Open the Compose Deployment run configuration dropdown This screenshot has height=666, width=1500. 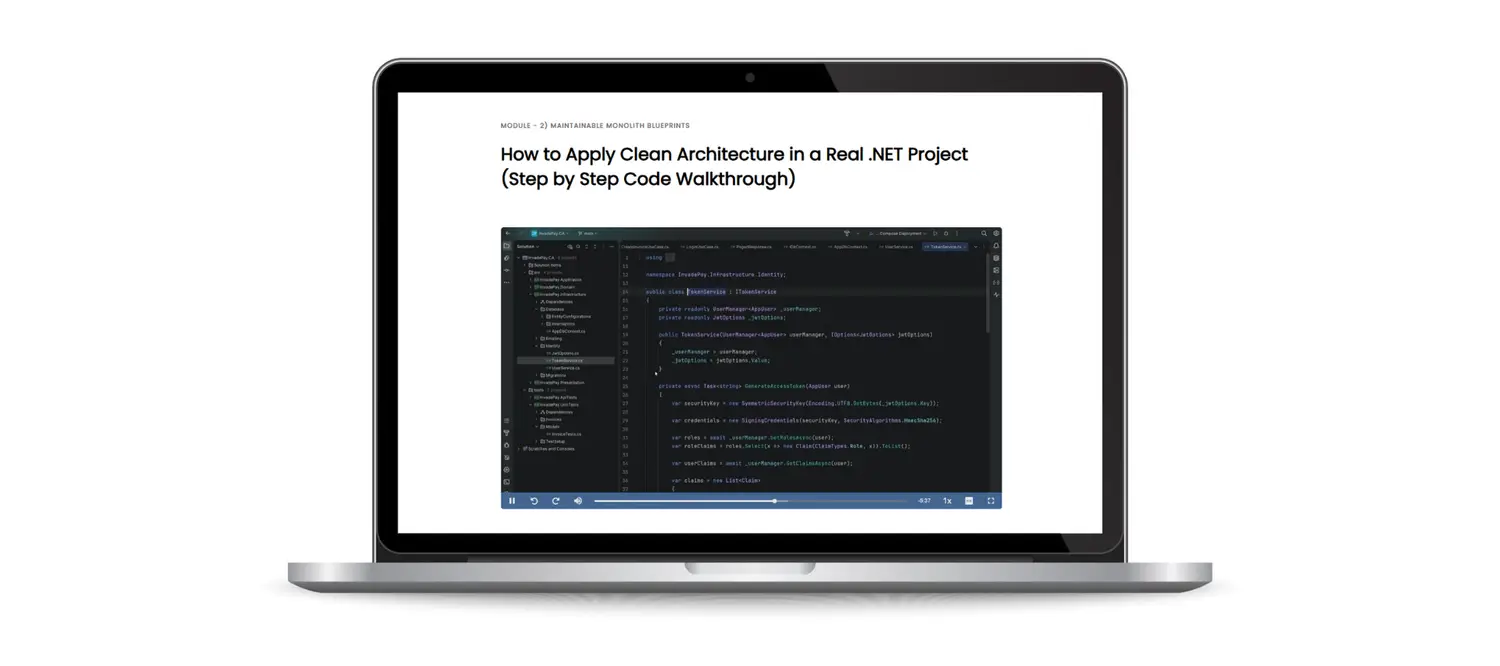901,234
